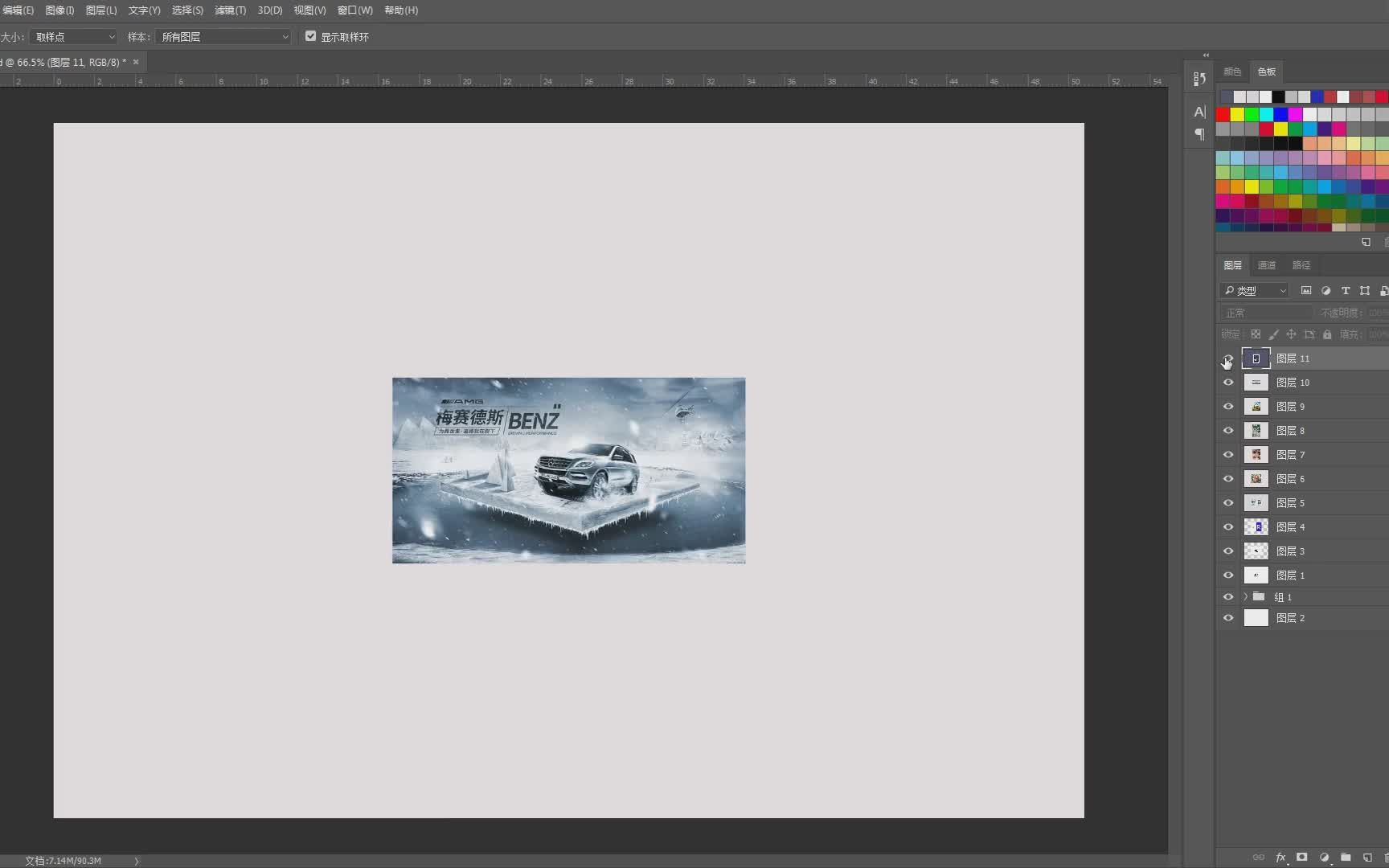The width and height of the screenshot is (1389, 868).
Task: Select the 图层 panel tab
Action: [1233, 265]
